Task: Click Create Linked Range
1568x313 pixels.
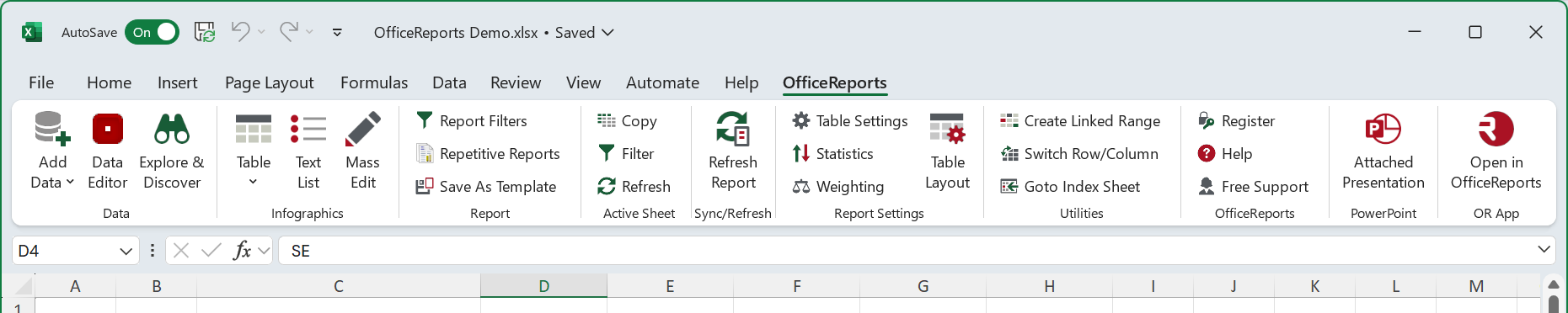Action: 1080,121
